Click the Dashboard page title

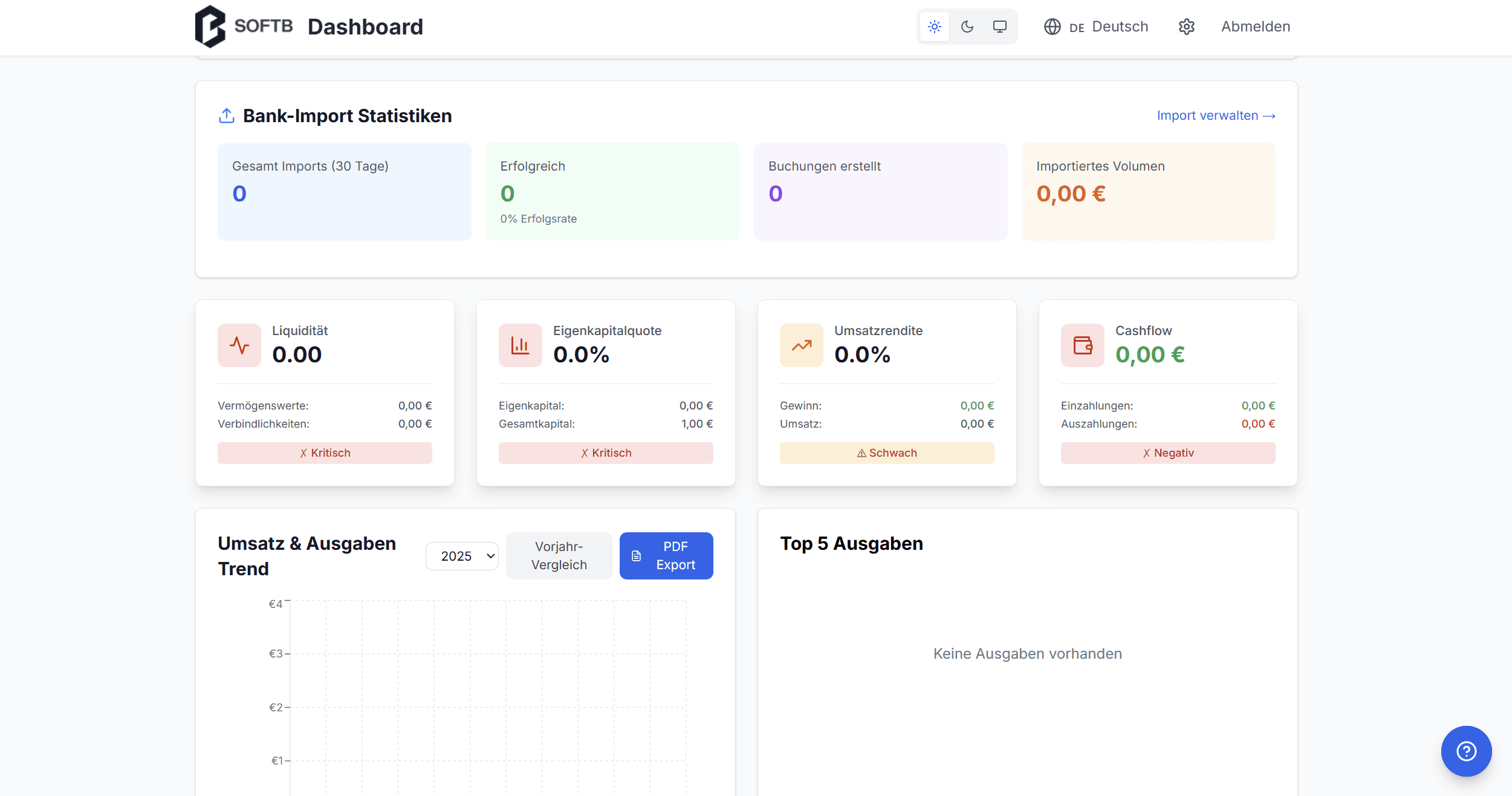click(365, 27)
